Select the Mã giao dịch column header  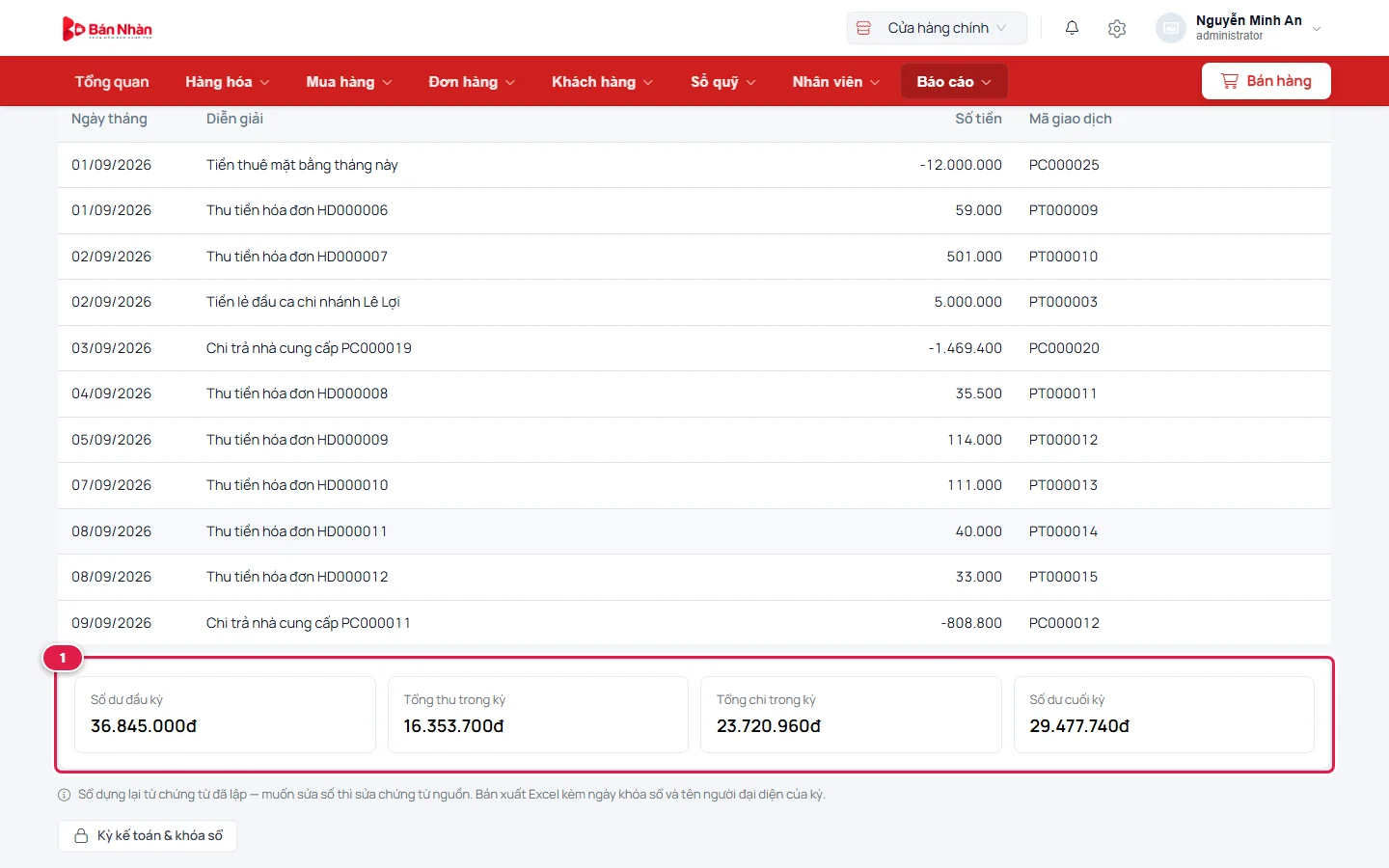1070,119
